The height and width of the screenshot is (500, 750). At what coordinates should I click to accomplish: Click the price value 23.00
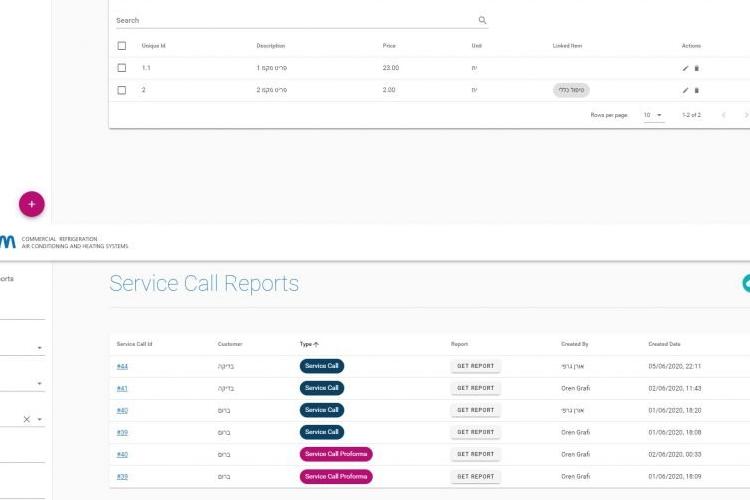pos(391,68)
